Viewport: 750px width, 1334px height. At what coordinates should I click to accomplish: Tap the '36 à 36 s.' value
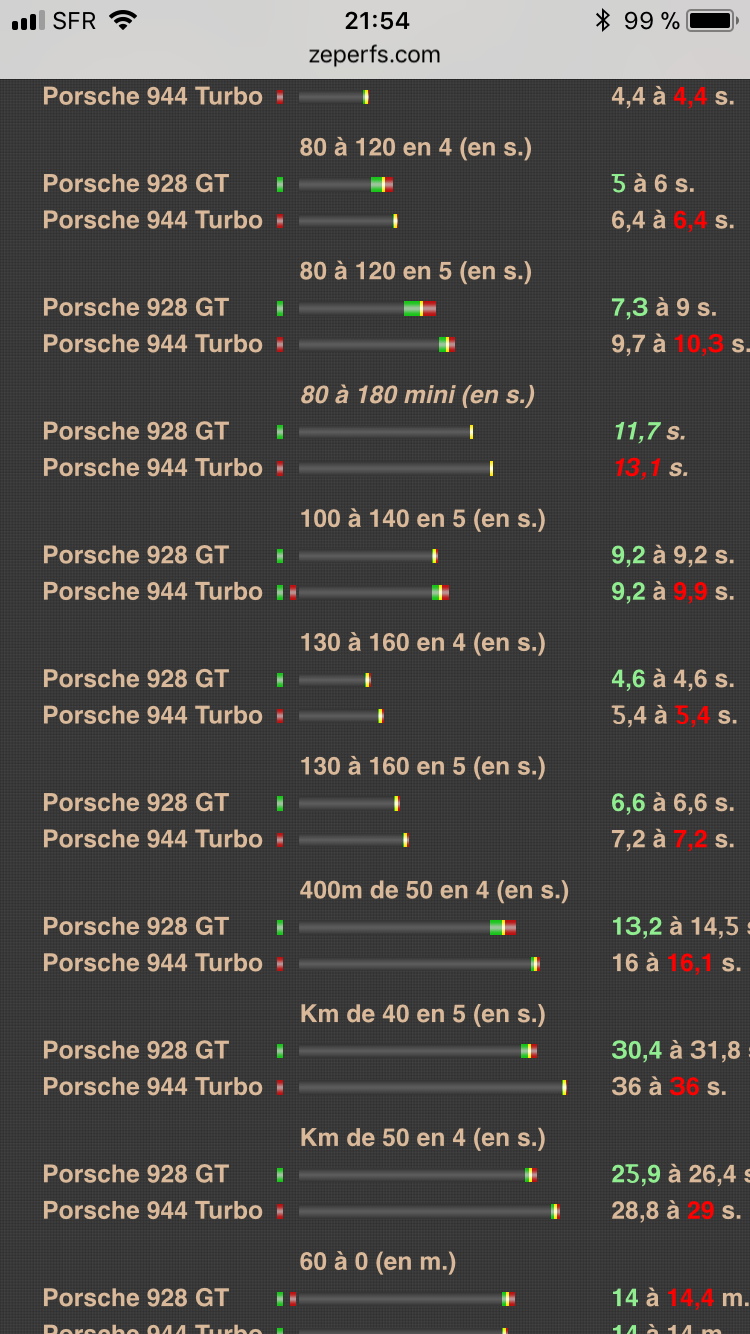[x=669, y=1089]
